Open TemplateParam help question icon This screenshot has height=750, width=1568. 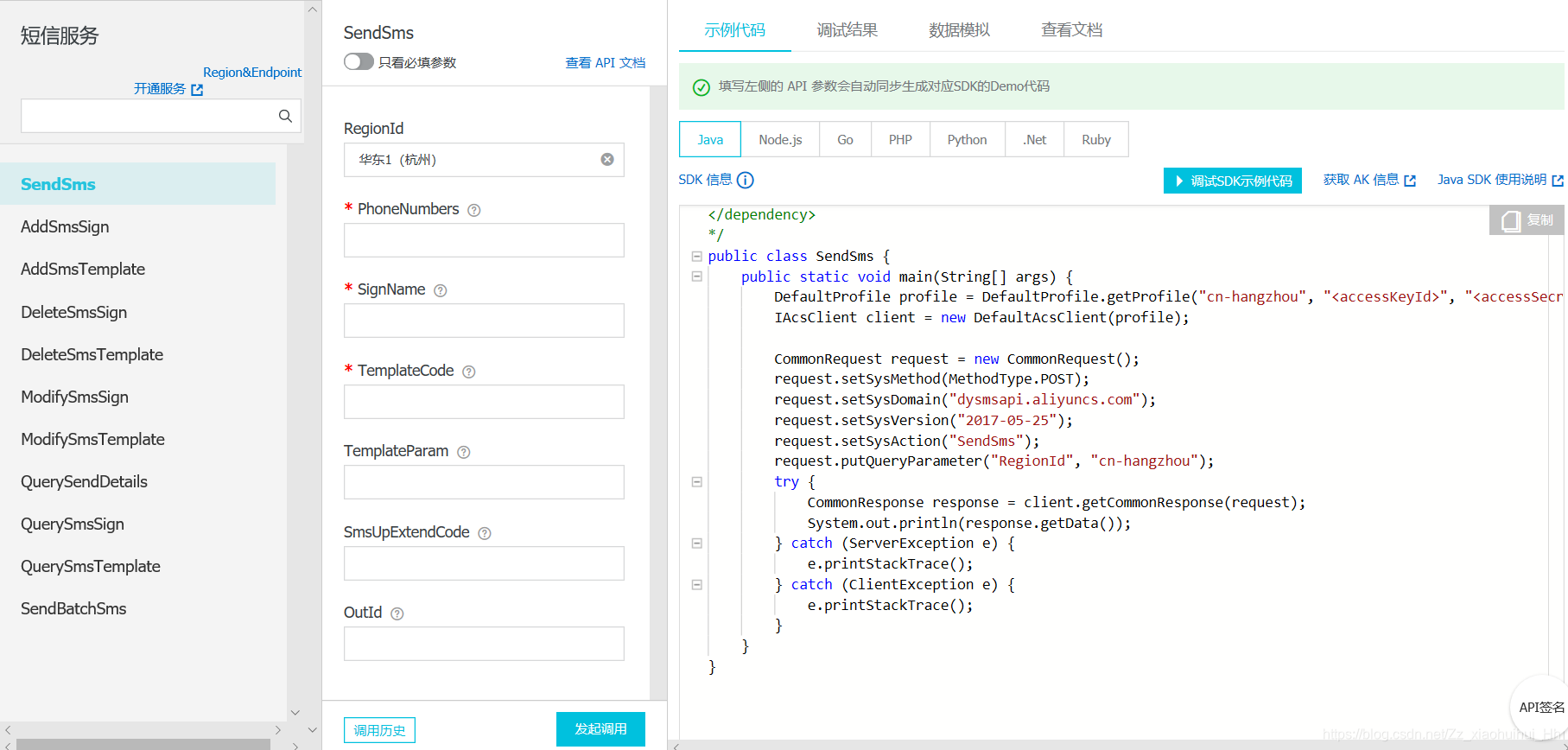(x=464, y=452)
